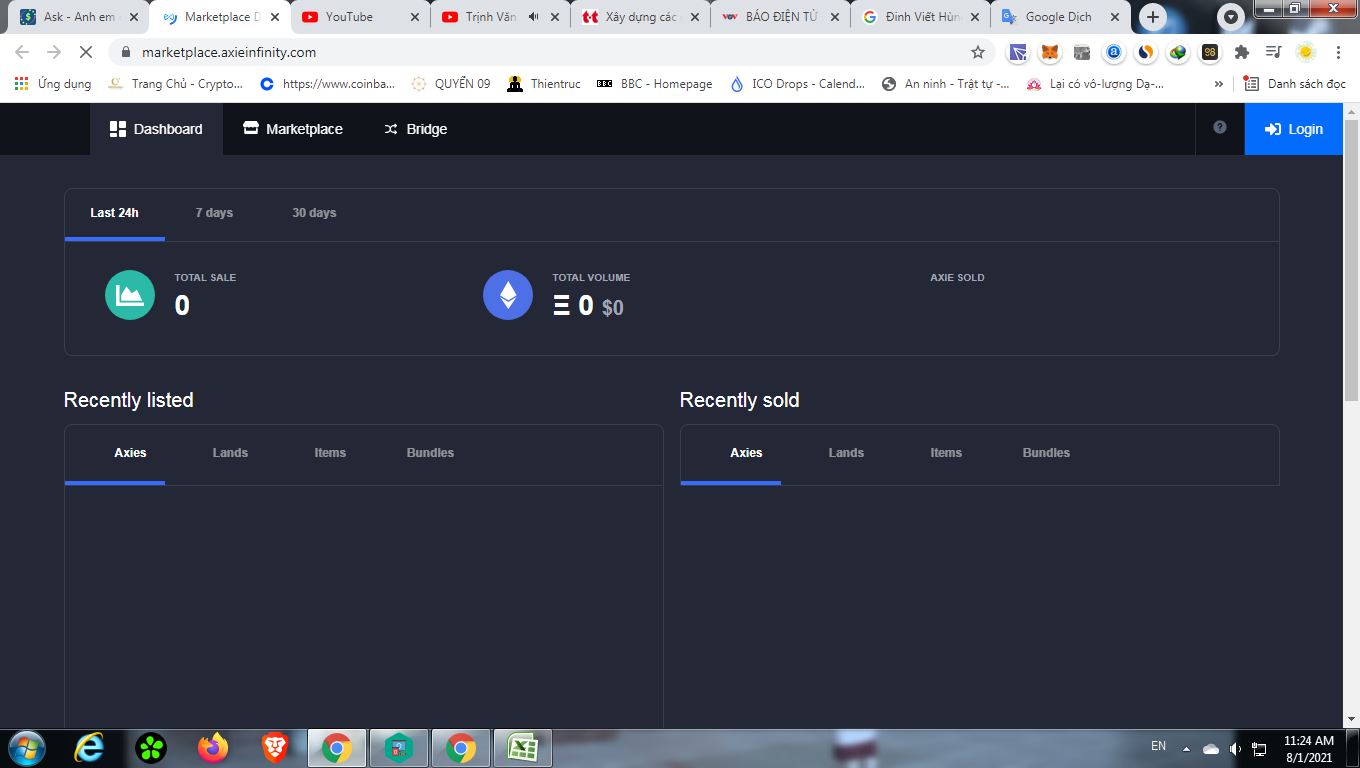Switch to the YouTube browser tab
This screenshot has width=1360, height=768.
click(361, 17)
